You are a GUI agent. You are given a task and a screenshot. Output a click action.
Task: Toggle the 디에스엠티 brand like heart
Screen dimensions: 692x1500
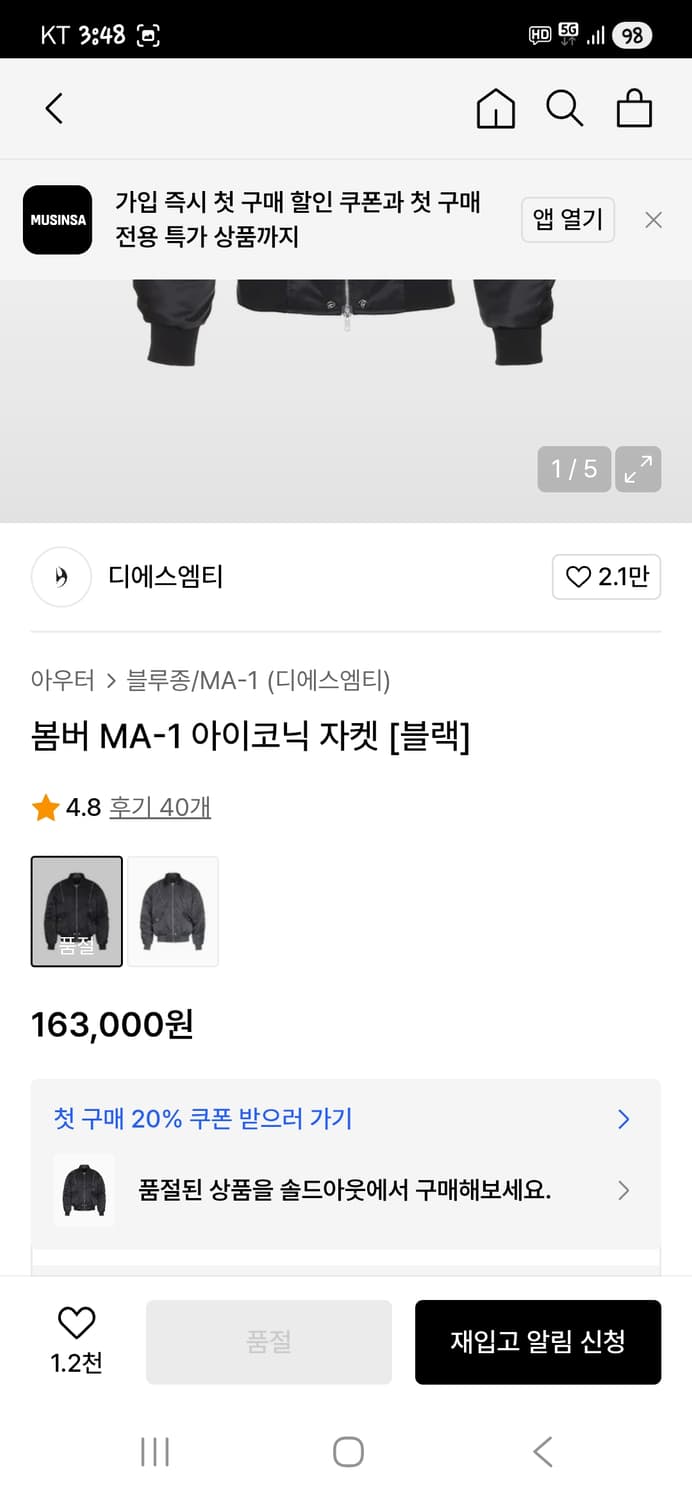pyautogui.click(x=578, y=578)
